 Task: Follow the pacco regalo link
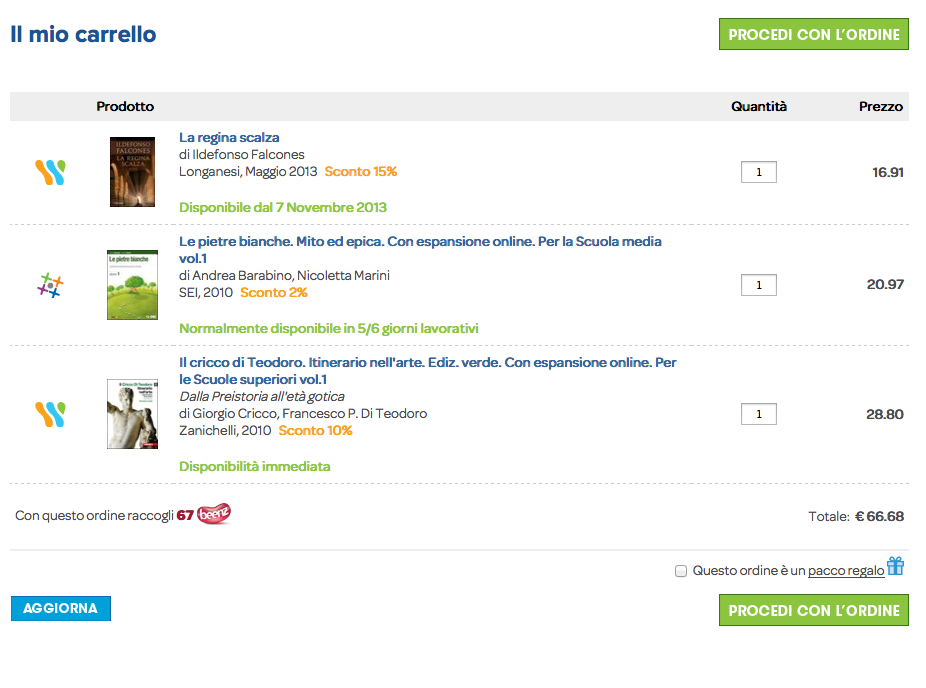tap(846, 570)
